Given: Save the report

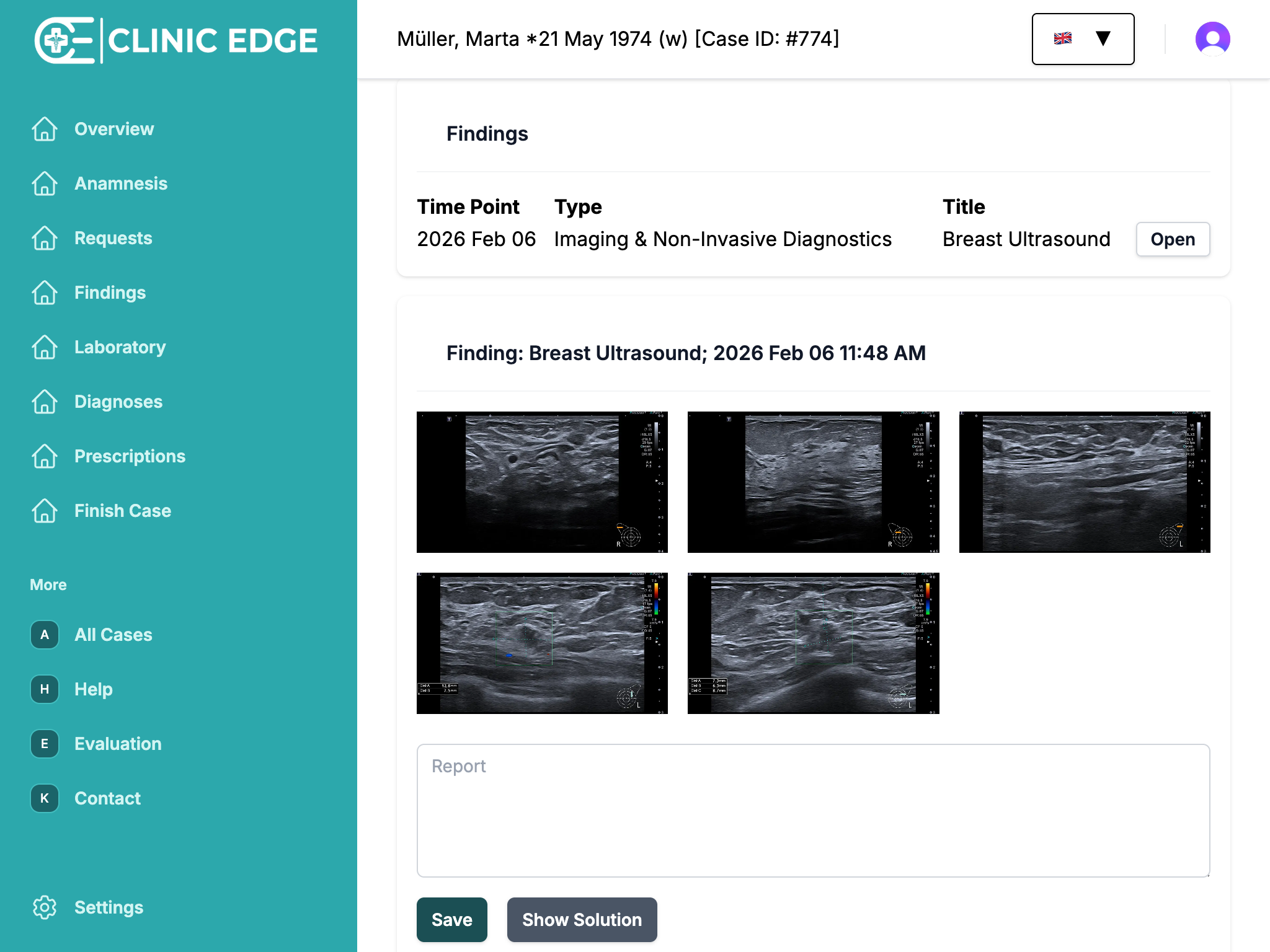Looking at the screenshot, I should click(x=451, y=920).
